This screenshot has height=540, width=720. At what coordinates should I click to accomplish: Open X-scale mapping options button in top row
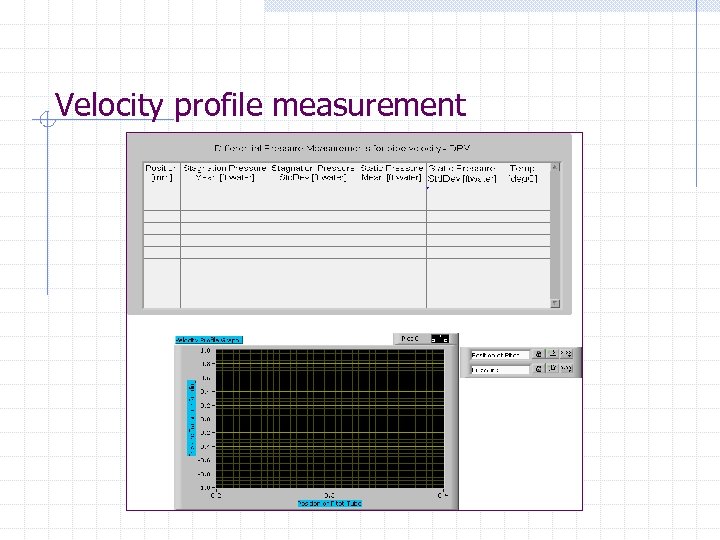pos(566,354)
